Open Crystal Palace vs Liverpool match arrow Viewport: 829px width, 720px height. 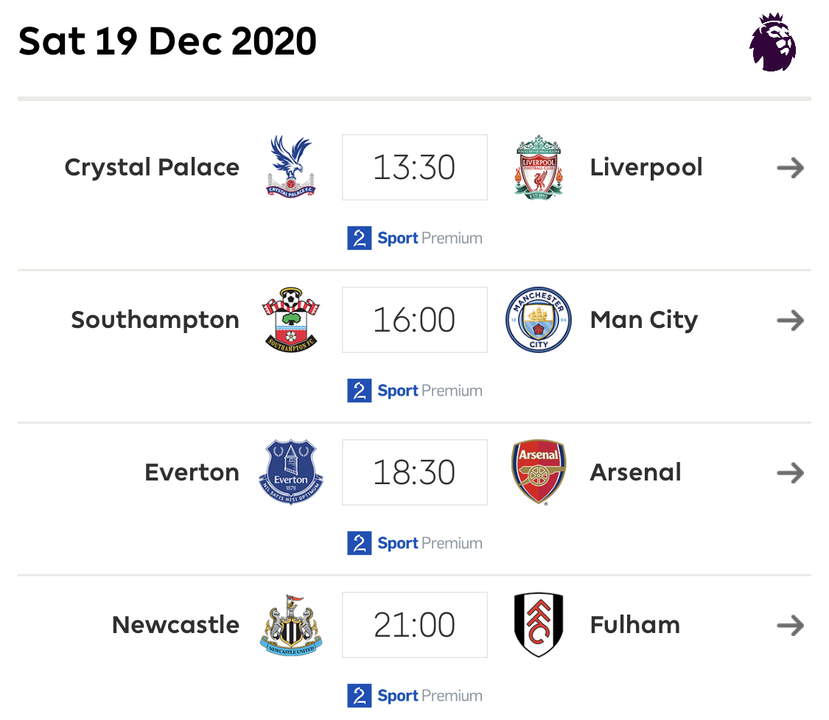click(790, 168)
